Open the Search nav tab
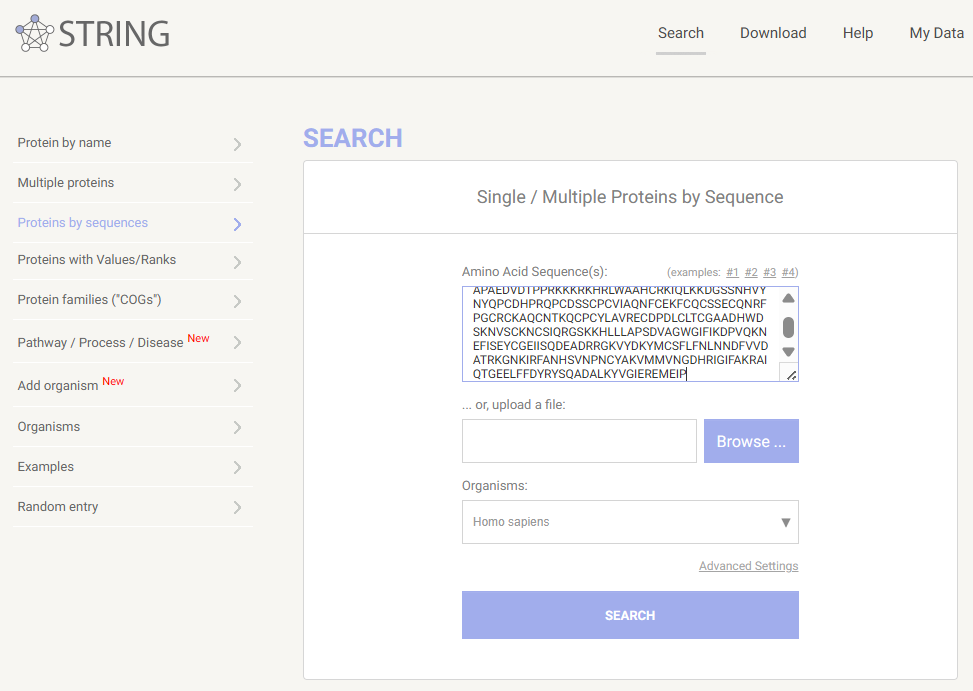This screenshot has height=691, width=973. [x=681, y=33]
